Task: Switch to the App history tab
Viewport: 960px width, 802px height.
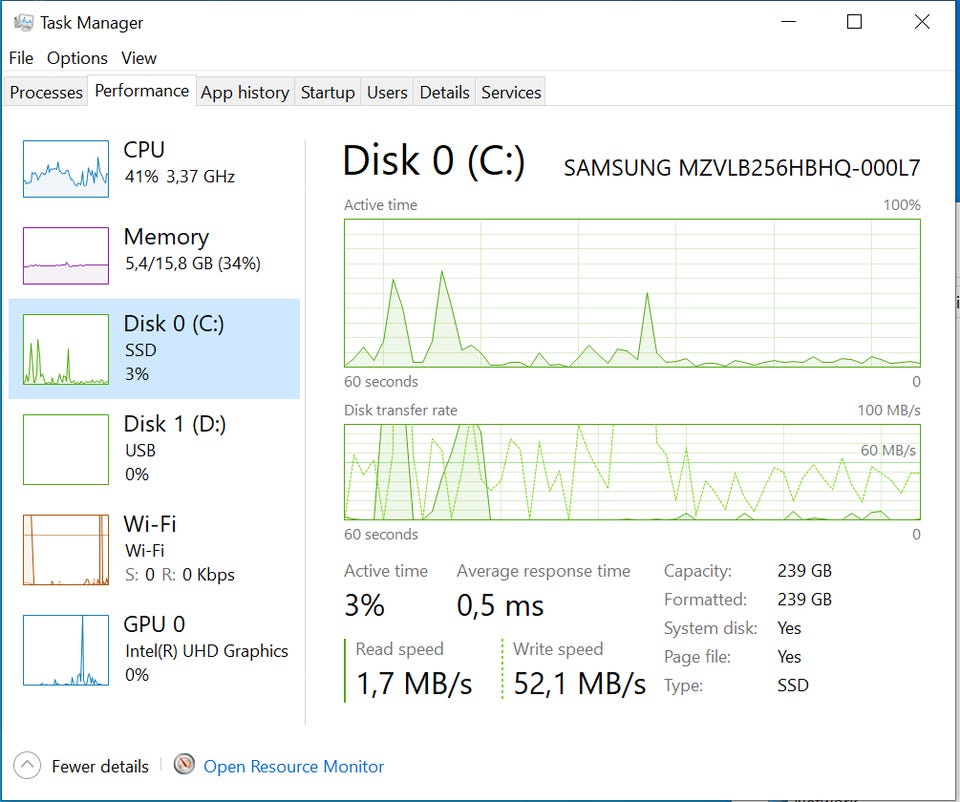Action: coord(245,92)
